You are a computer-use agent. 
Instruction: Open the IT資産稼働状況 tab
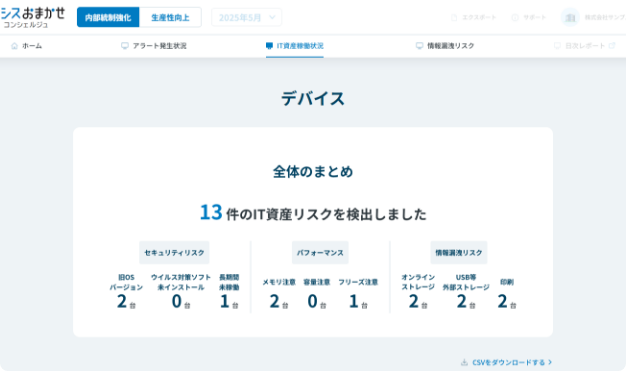(295, 46)
